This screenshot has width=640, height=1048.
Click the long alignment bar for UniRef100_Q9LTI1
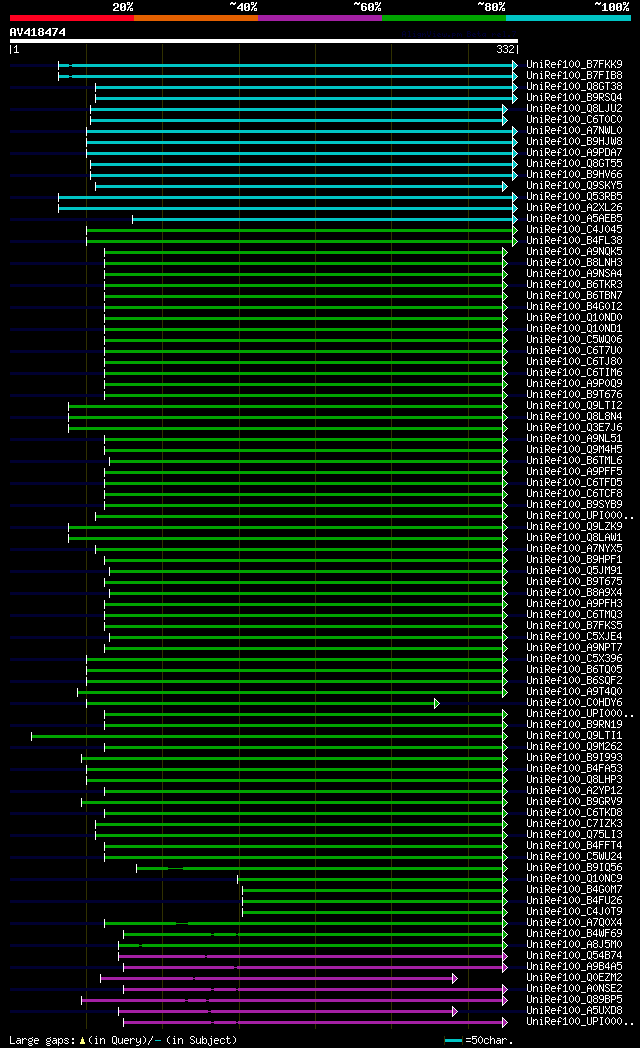click(x=269, y=737)
